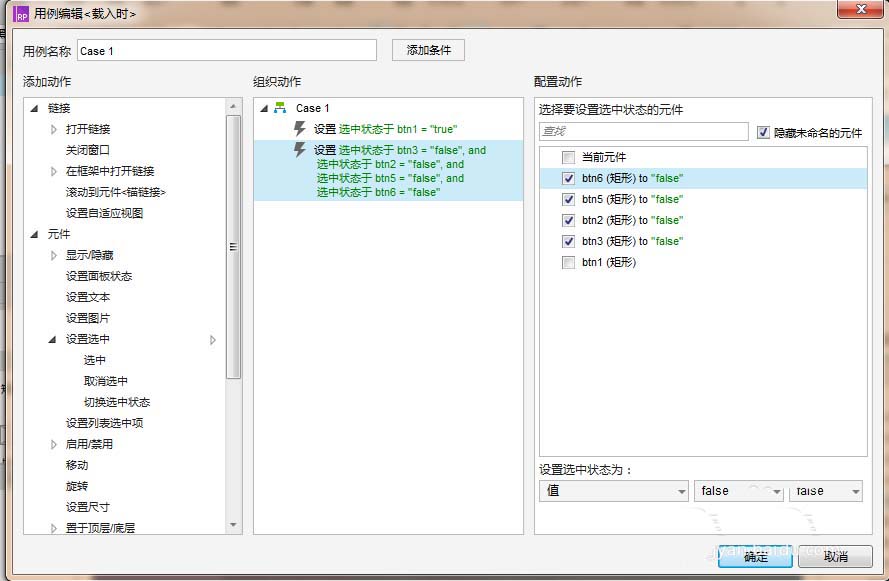889x581 pixels.
Task: Check the btn1 (矩形) checkbox
Action: [x=568, y=262]
